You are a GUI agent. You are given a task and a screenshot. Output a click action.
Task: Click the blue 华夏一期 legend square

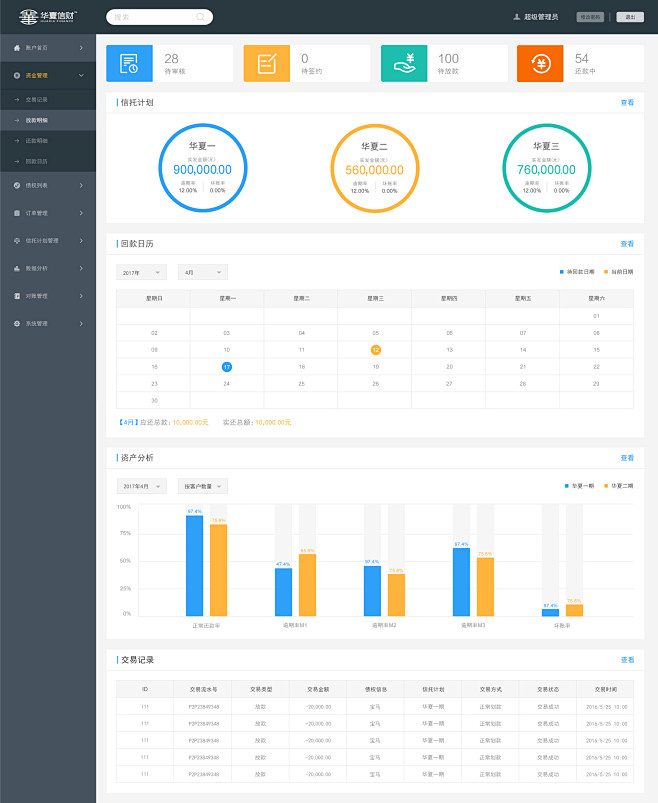(566, 486)
